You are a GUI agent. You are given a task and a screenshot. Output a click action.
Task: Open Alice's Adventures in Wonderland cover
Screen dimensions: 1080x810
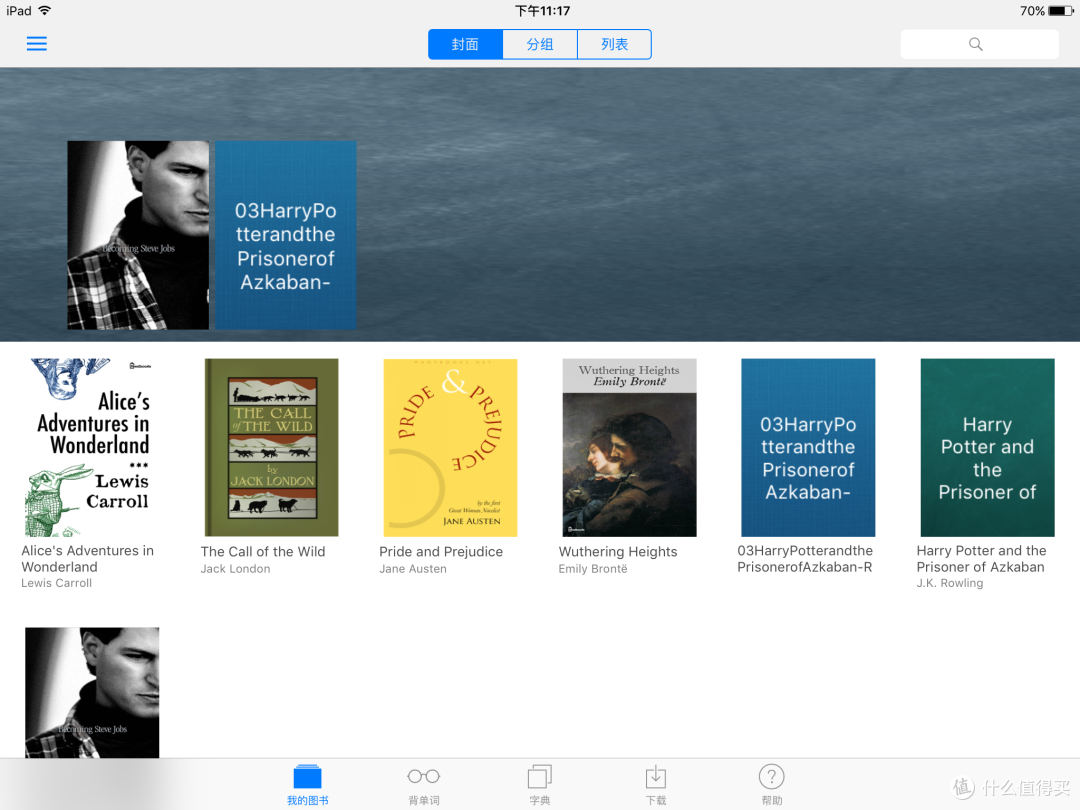point(92,447)
